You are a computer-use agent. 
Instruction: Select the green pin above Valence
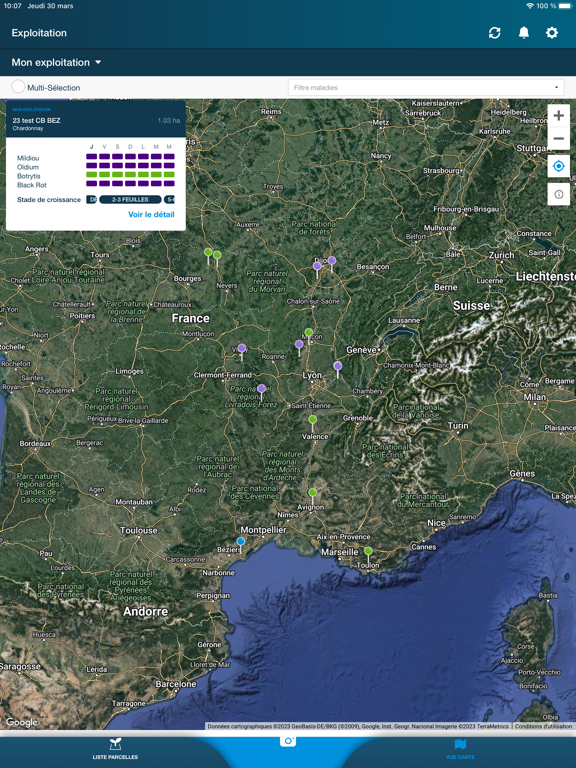click(312, 422)
